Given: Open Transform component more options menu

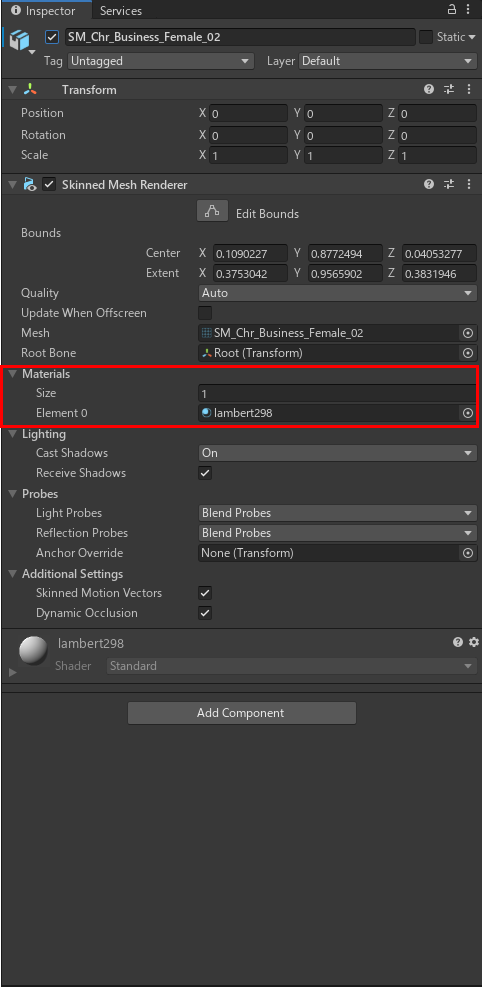Looking at the screenshot, I should tap(469, 89).
